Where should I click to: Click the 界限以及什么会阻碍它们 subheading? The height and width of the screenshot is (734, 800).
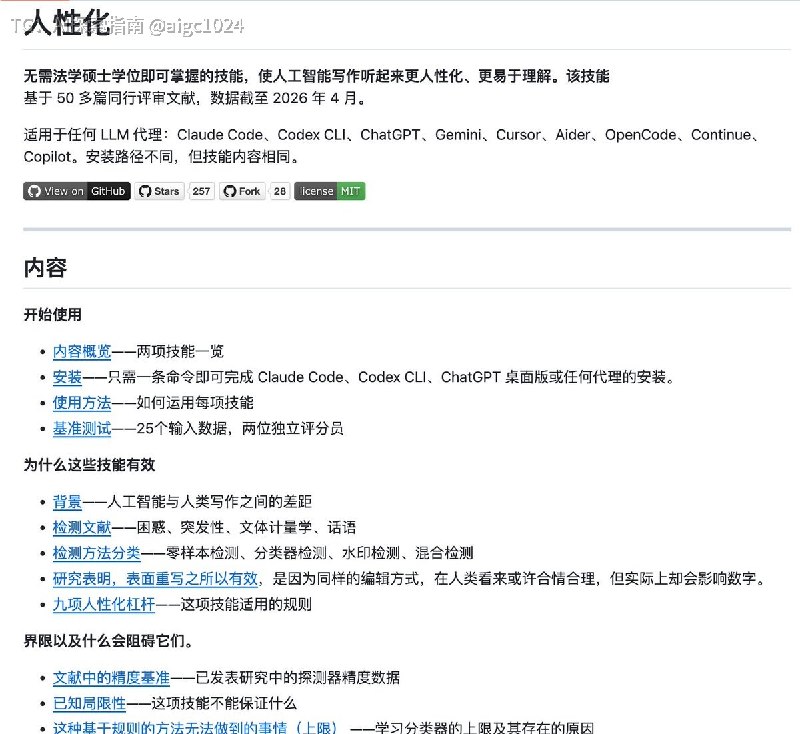coord(108,641)
